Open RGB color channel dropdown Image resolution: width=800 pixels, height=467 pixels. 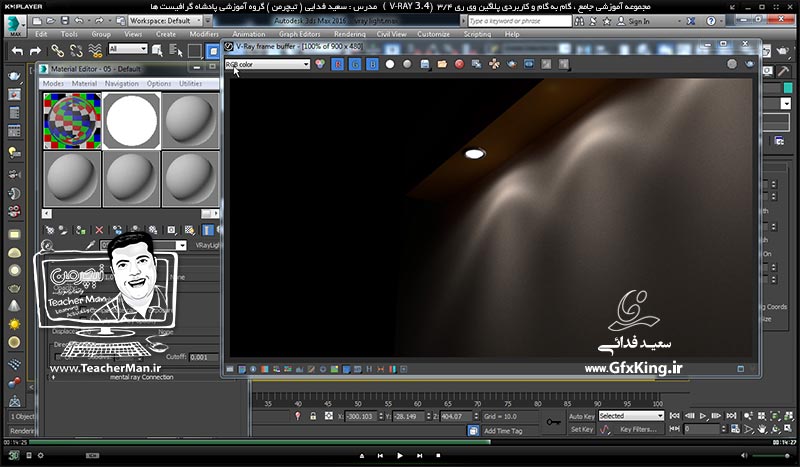pos(267,64)
